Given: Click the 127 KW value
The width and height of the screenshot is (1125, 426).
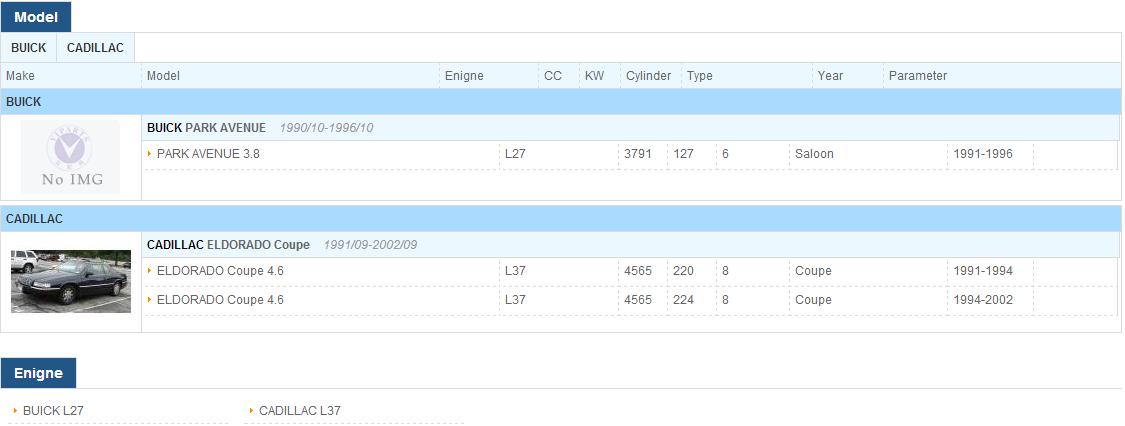Looking at the screenshot, I should (684, 153).
